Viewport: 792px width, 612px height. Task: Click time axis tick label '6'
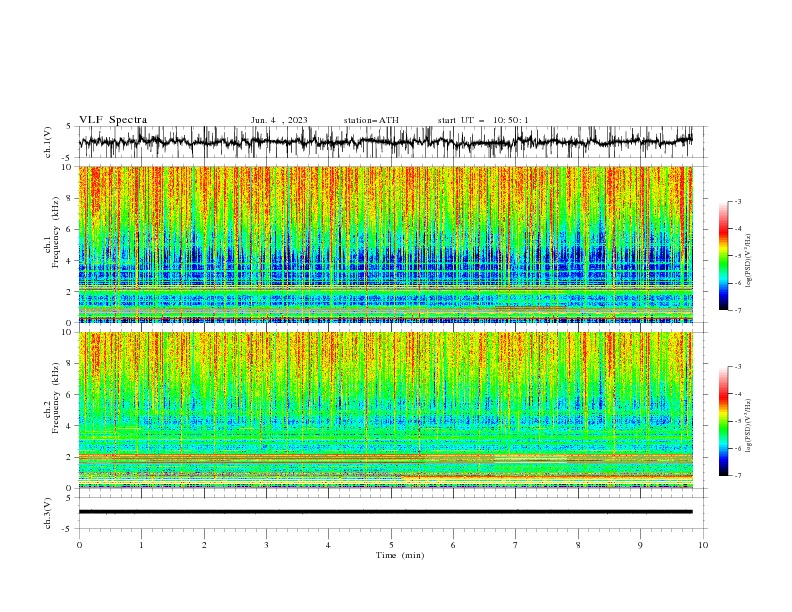453,545
